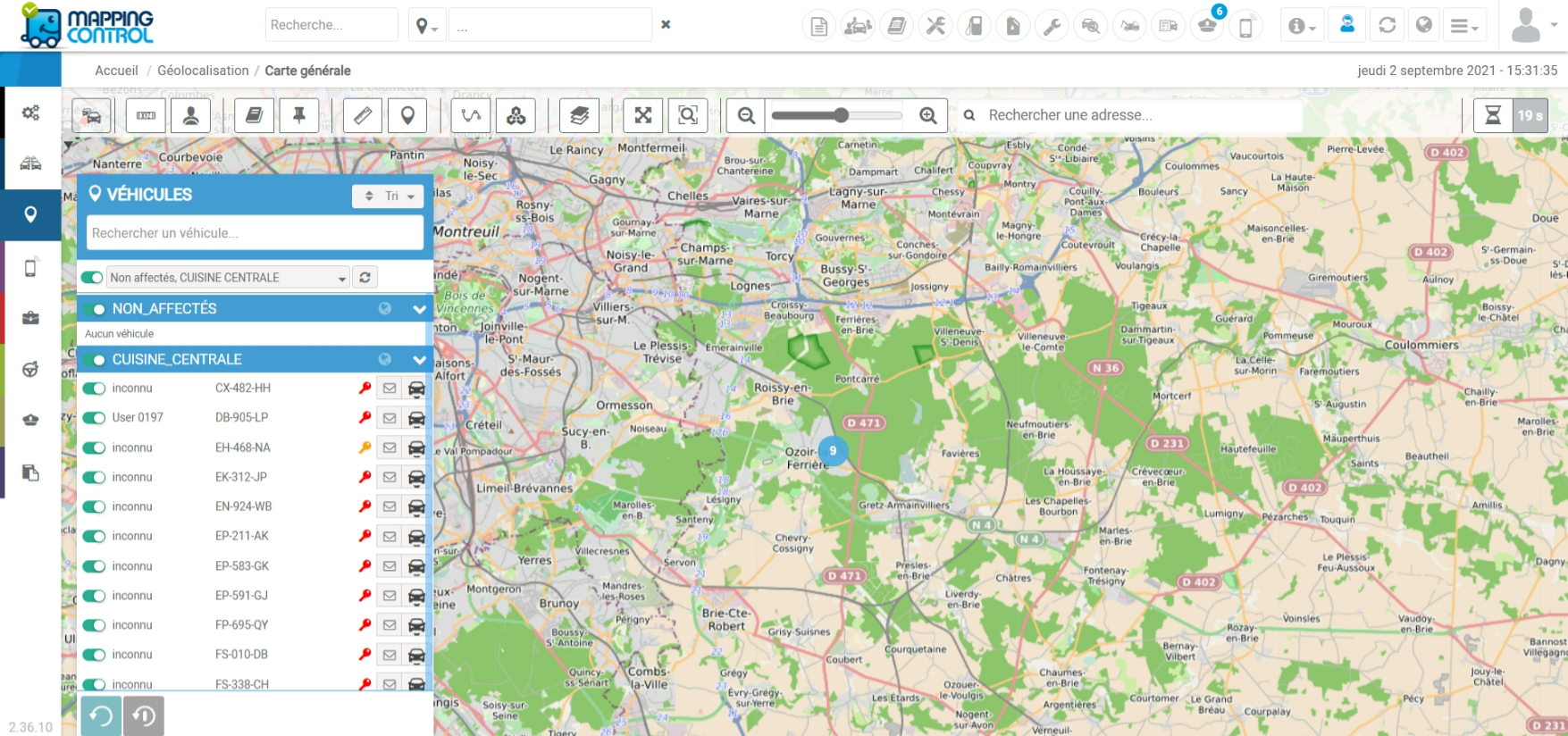Toggle visibility of vehicle EH-468-NA
This screenshot has width=1568, height=736.
pyautogui.click(x=94, y=447)
